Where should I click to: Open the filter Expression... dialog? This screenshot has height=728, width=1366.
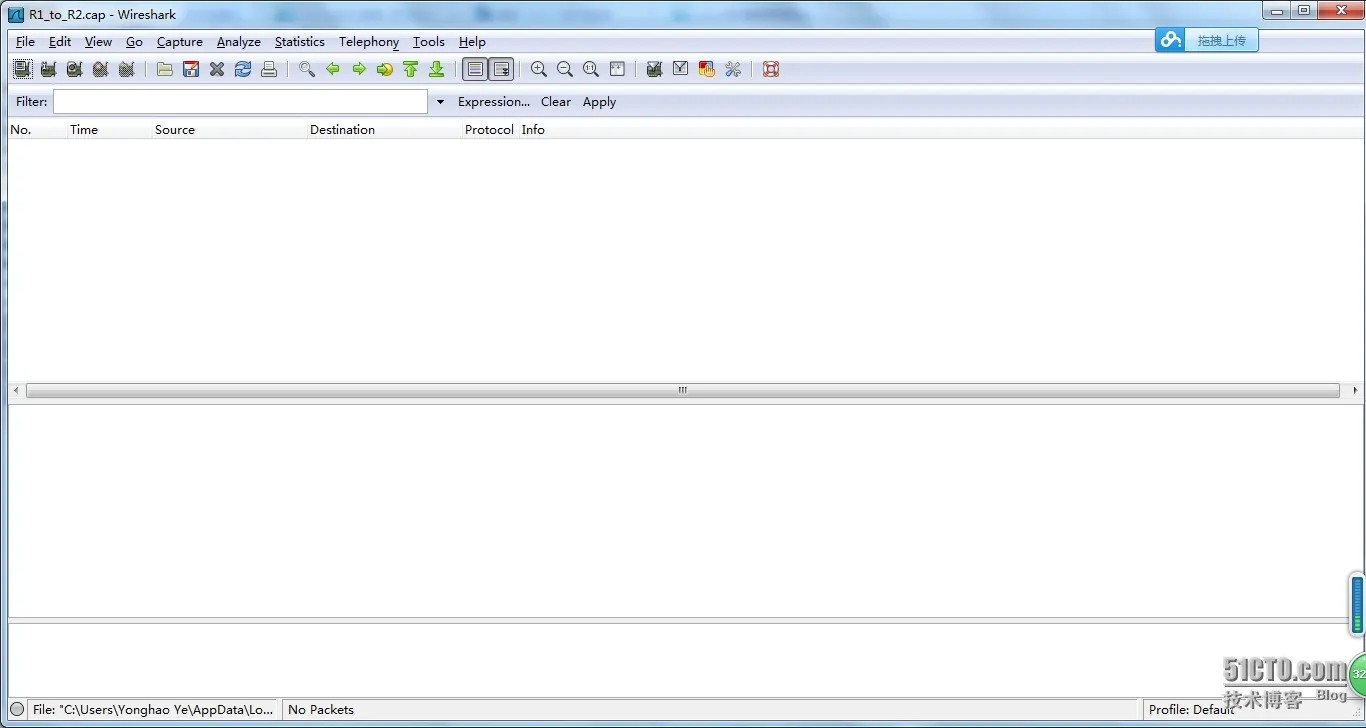pyautogui.click(x=494, y=102)
